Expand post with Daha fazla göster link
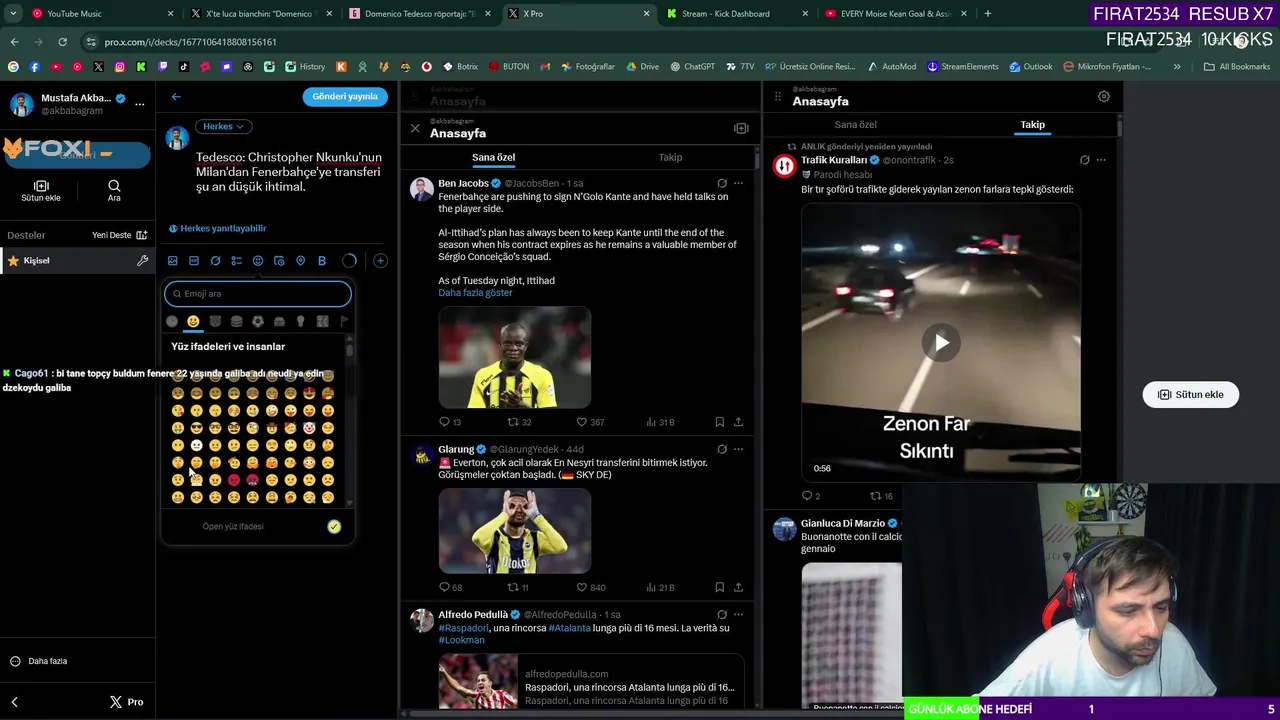This screenshot has width=1280, height=720. pyautogui.click(x=475, y=293)
